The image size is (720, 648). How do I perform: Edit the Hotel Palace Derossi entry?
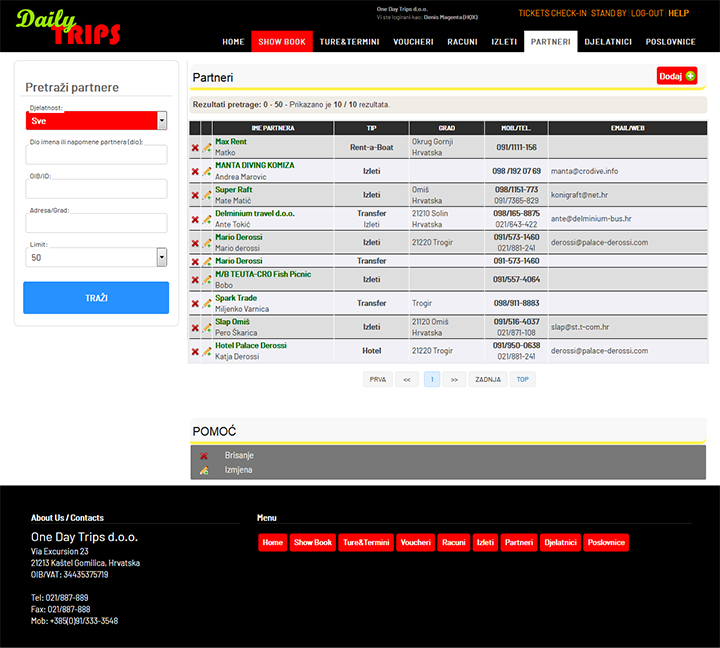[x=207, y=351]
